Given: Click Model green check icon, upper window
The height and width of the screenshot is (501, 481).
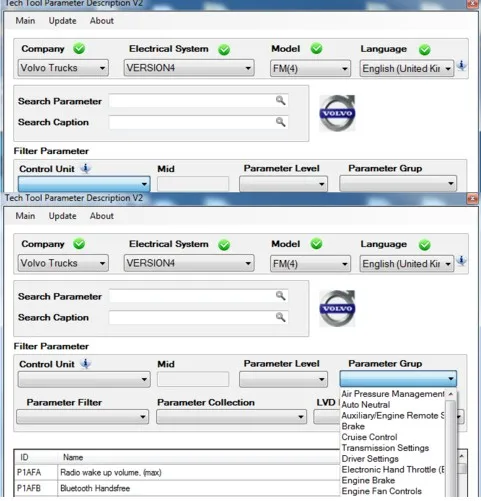Looking at the screenshot, I should (316, 49).
